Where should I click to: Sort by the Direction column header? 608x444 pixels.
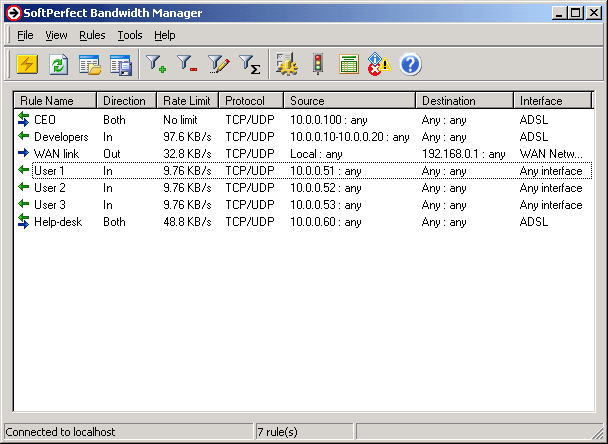coord(126,101)
